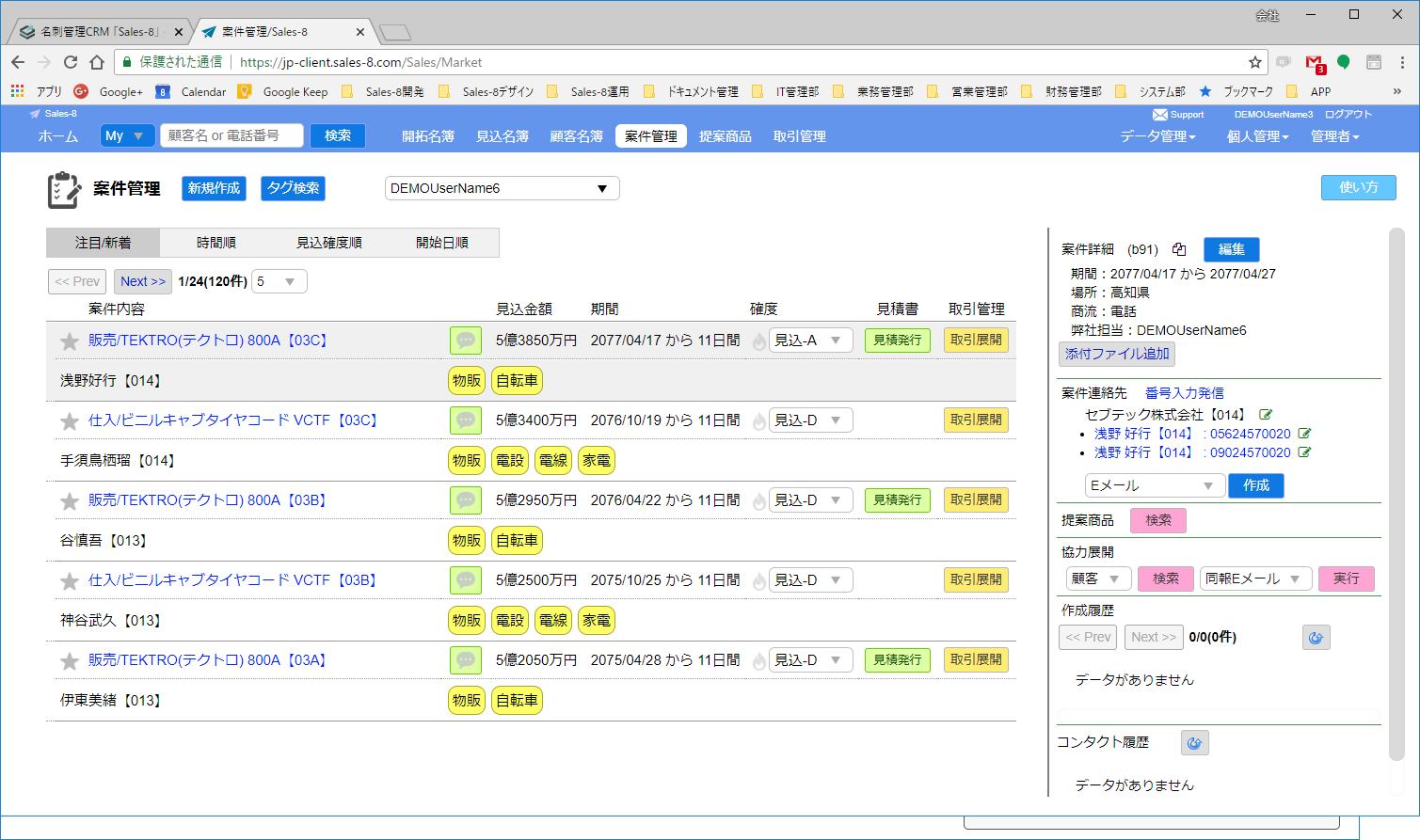The height and width of the screenshot is (840, 1420).
Task: Click flame icon on 2075/10/25 row
Action: 758,581
